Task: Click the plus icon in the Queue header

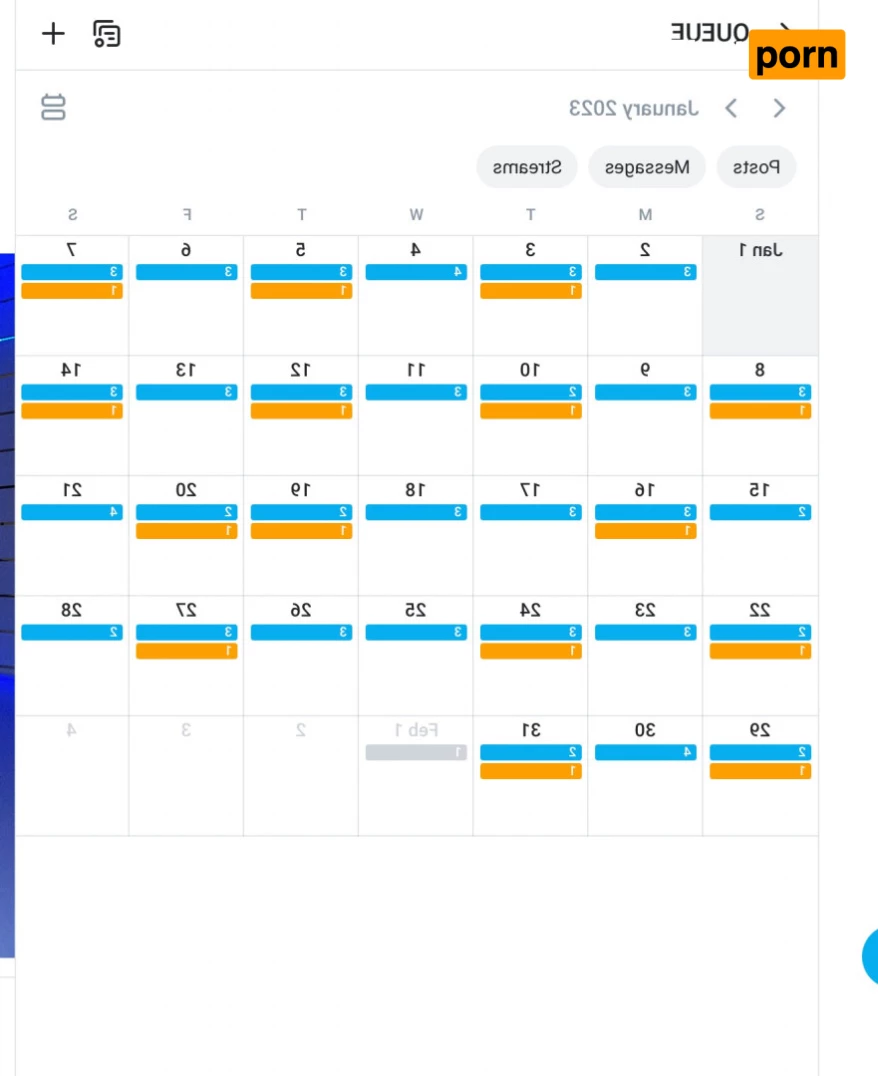Action: tap(53, 34)
